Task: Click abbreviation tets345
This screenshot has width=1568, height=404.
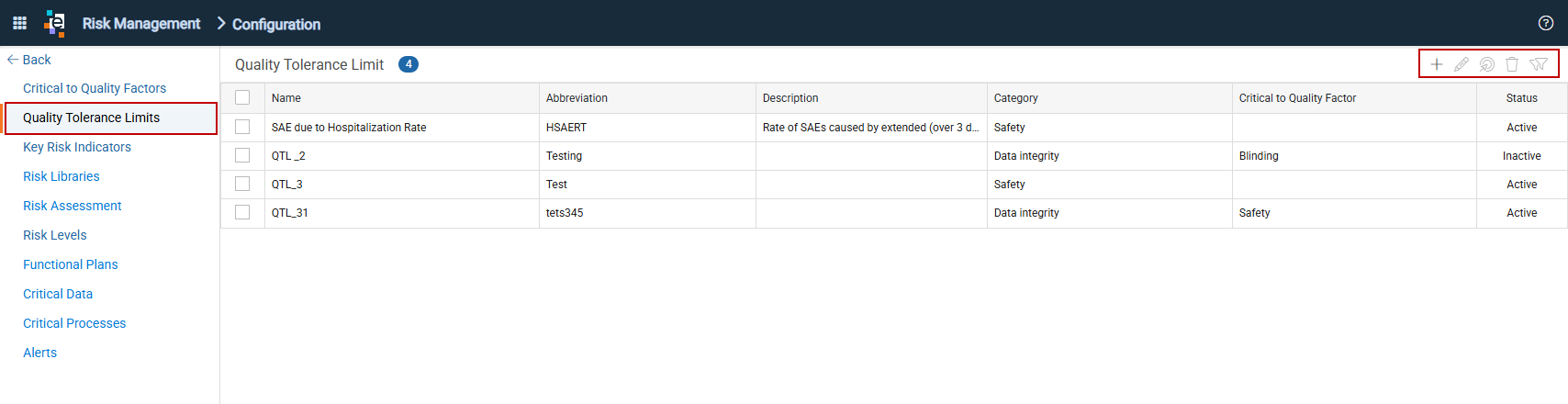Action: (565, 213)
